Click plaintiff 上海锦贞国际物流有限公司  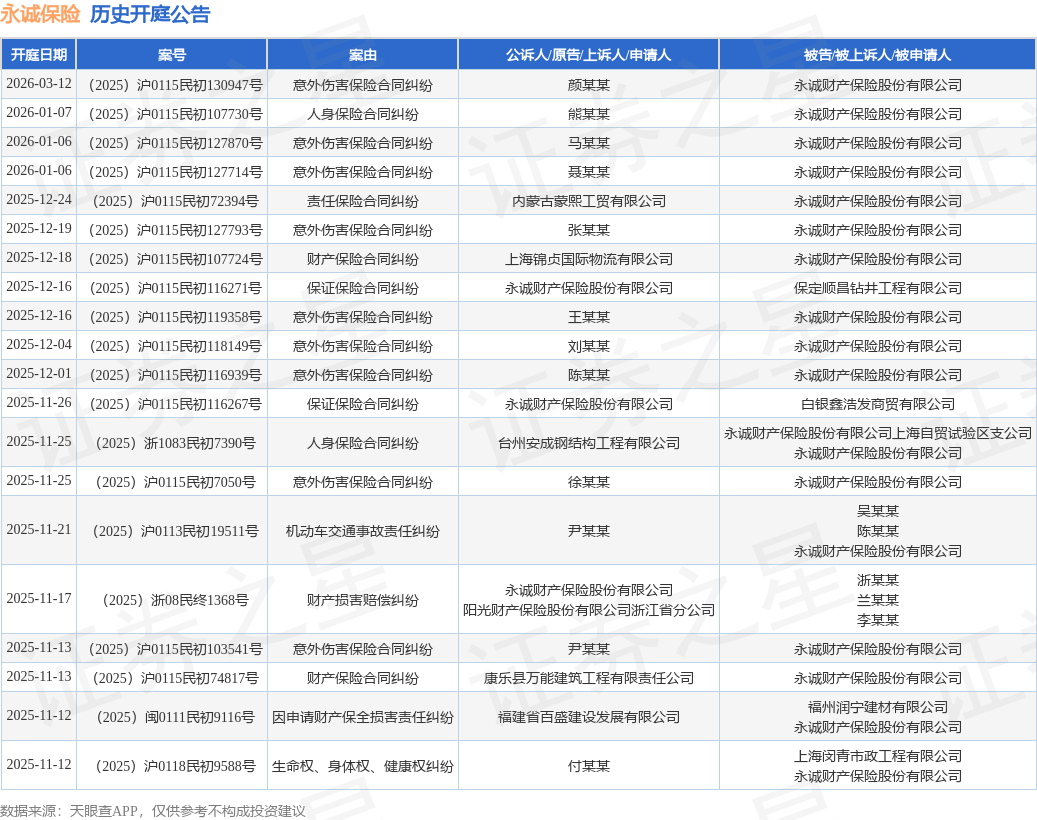[x=589, y=260]
